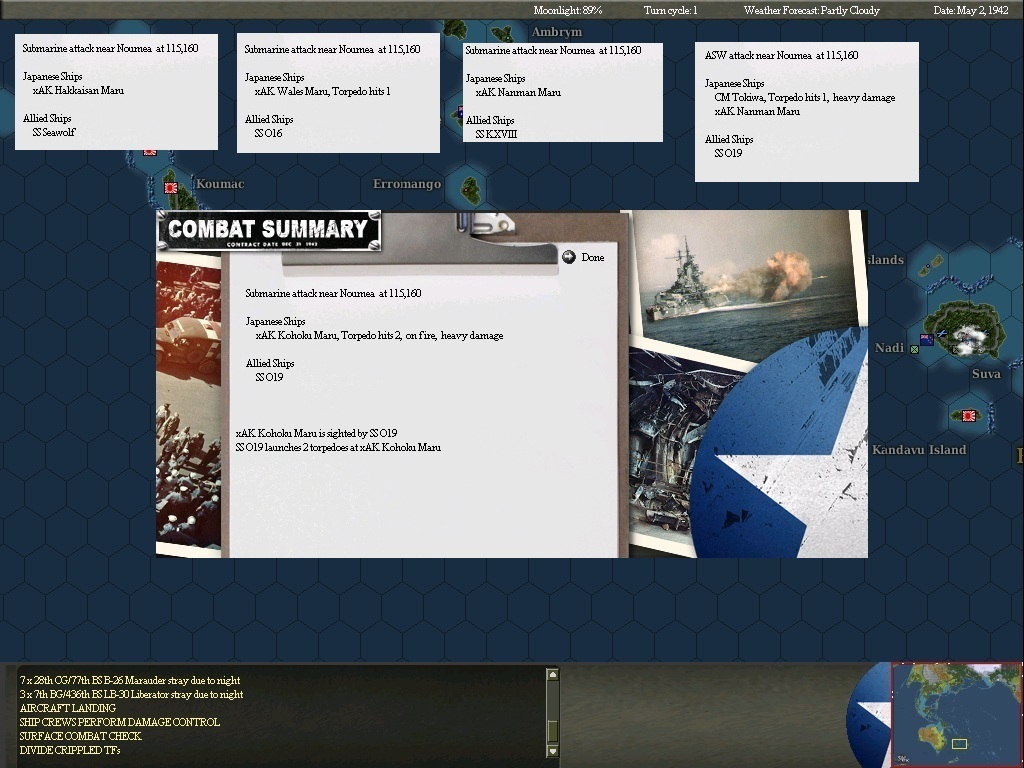Click Japanese flag marker above Kandavu Island
Viewport: 1024px width, 768px height.
[x=968, y=415]
